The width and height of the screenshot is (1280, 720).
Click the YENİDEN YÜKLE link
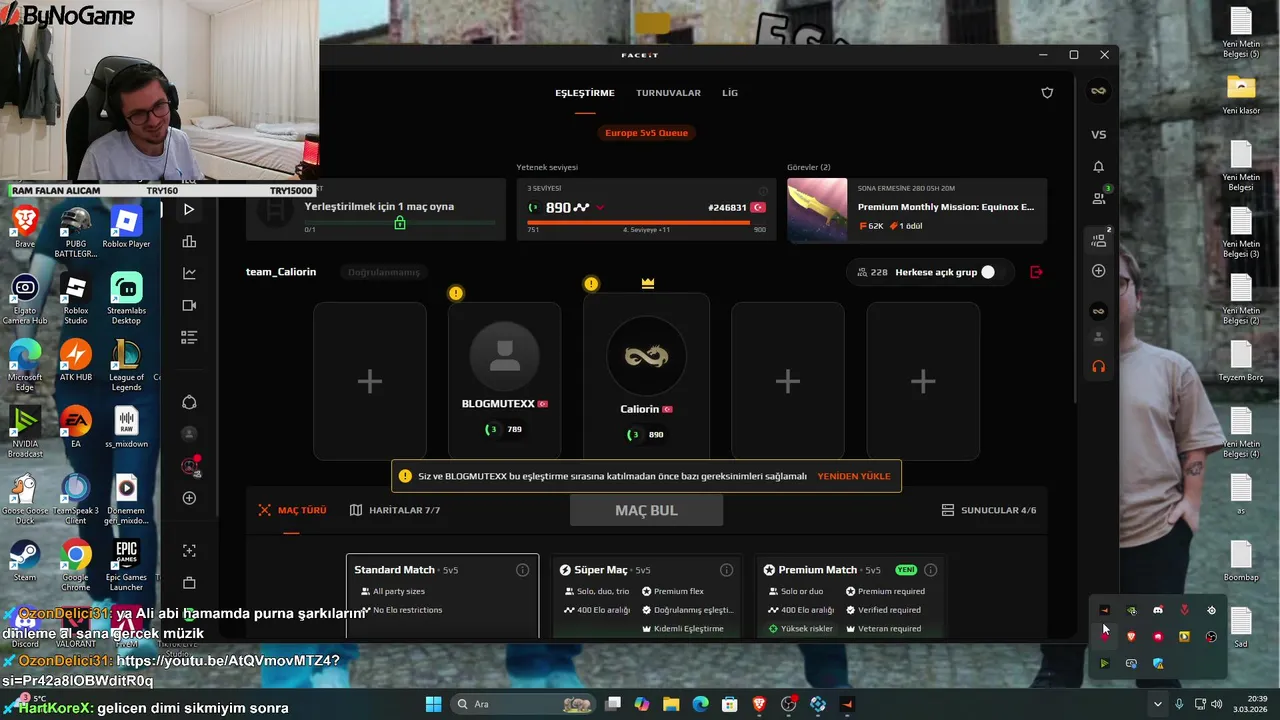coord(854,476)
